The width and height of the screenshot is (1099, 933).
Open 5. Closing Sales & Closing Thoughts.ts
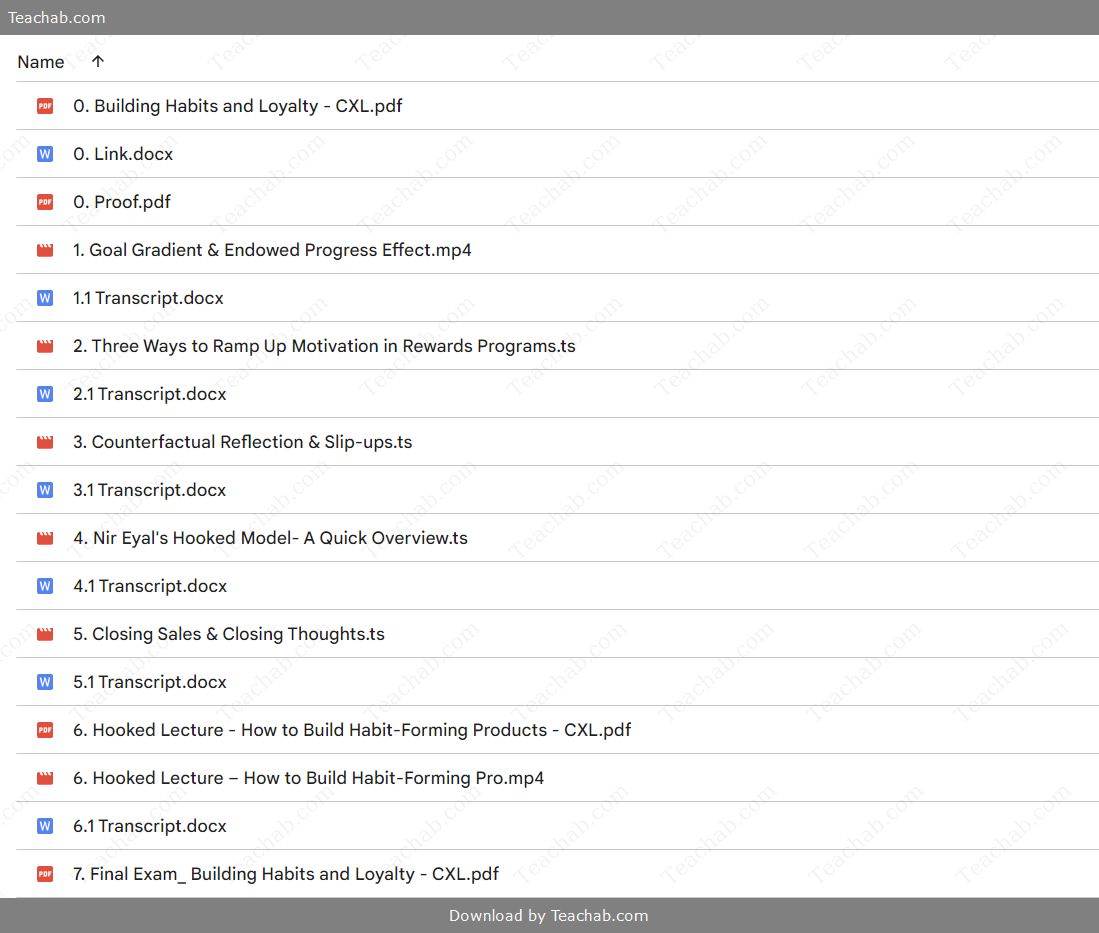pyautogui.click(x=557, y=634)
